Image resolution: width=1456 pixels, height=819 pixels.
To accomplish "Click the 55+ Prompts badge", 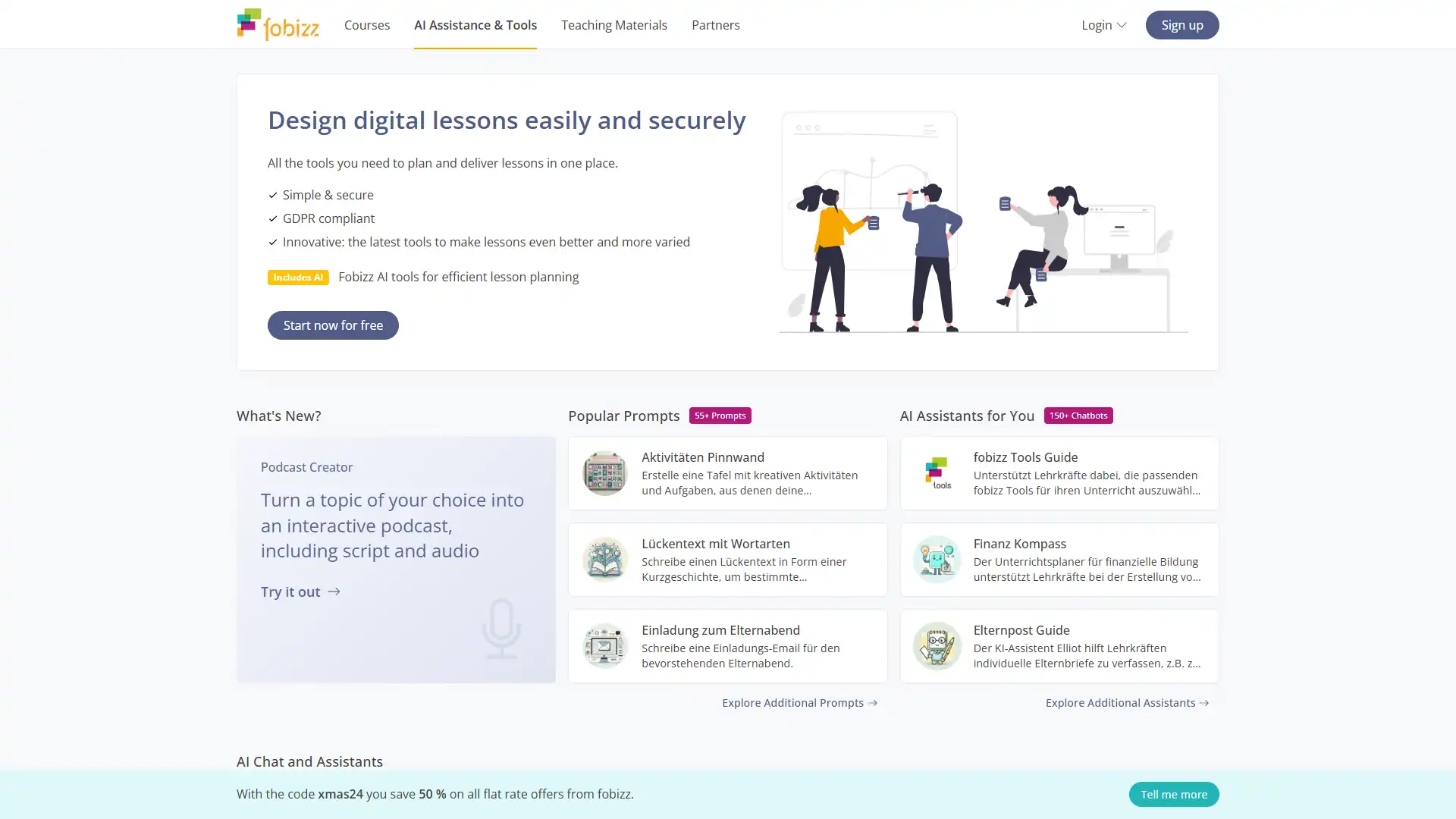I will [720, 416].
